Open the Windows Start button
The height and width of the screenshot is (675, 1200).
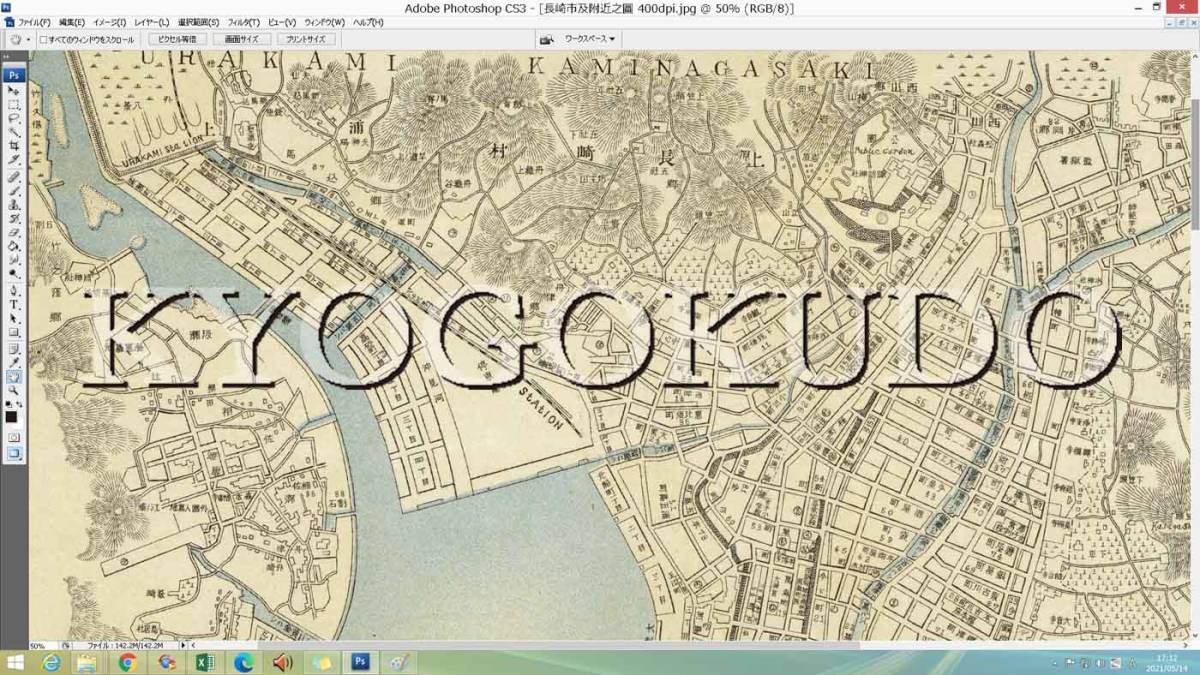(15, 663)
